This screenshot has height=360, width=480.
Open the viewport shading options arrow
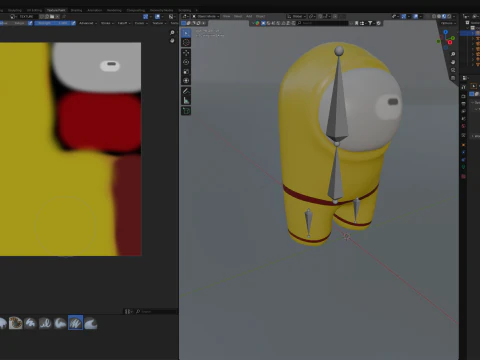454,16
